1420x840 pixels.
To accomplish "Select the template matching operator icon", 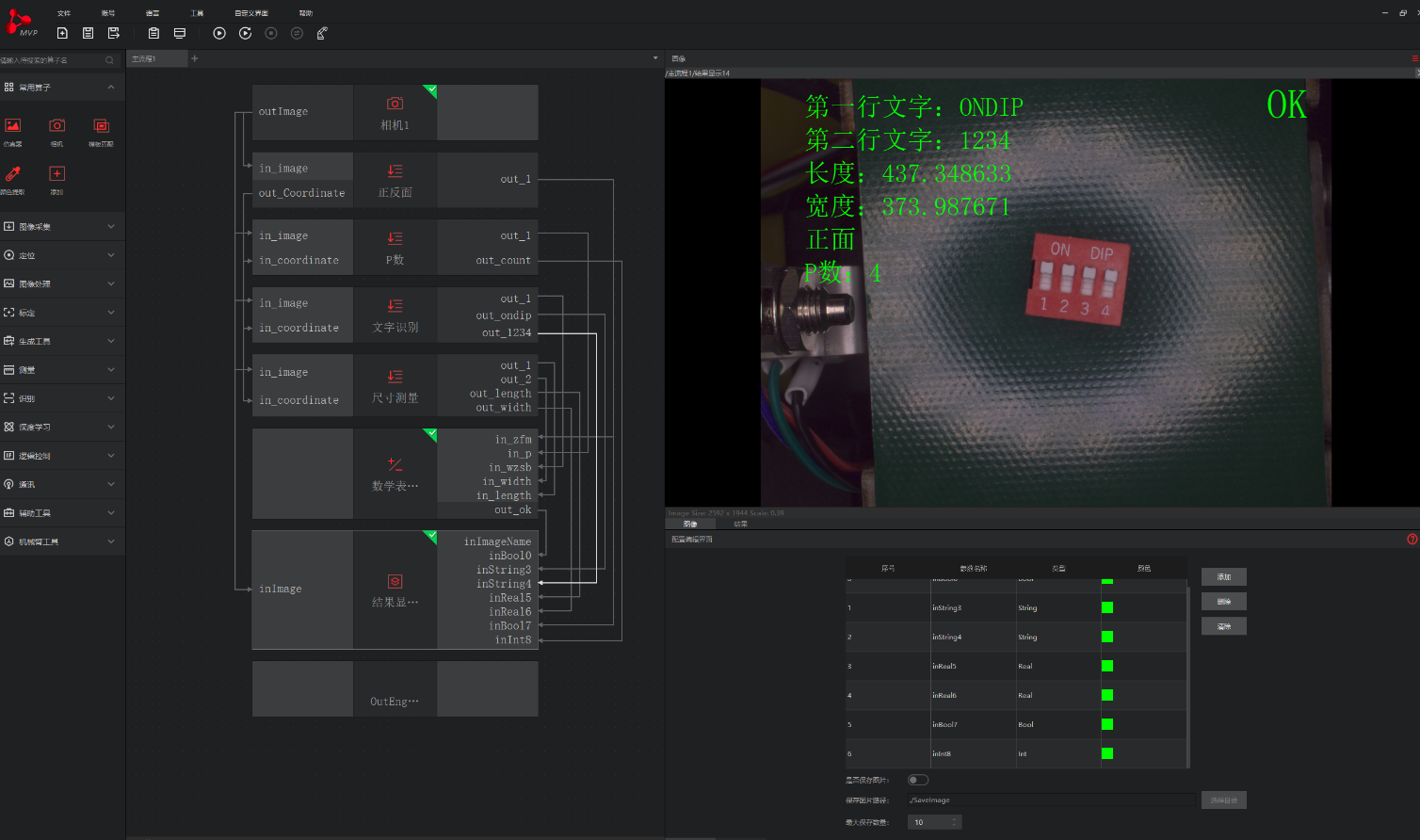I will tap(101, 126).
